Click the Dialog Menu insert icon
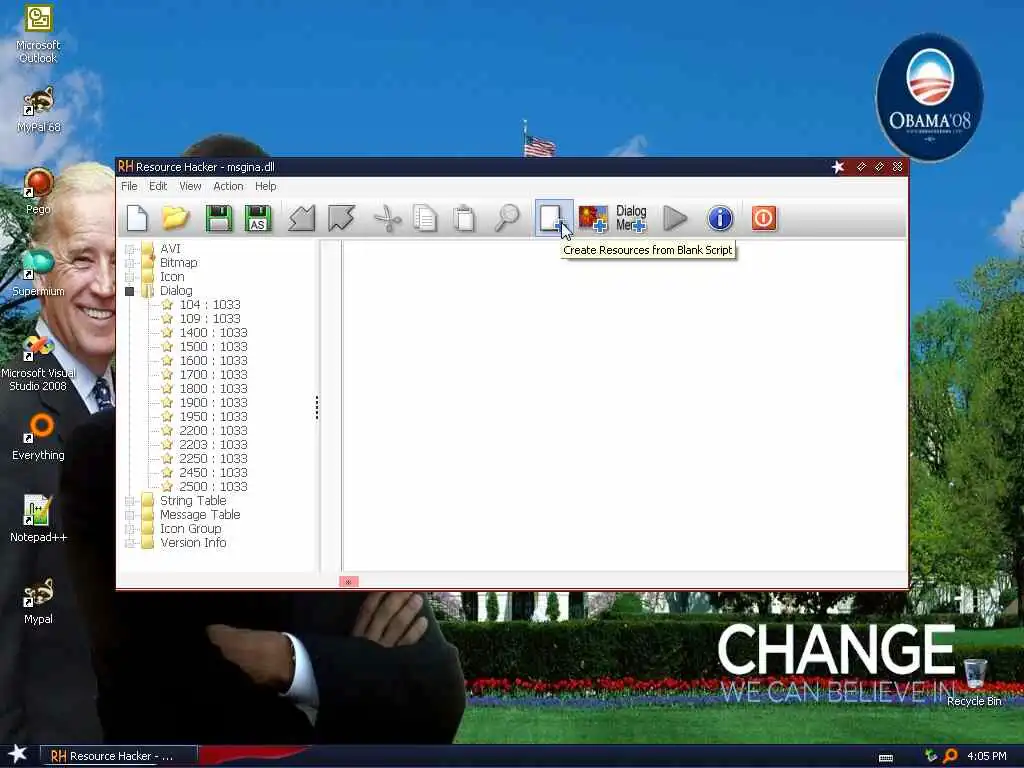The image size is (1024, 768). tap(631, 218)
